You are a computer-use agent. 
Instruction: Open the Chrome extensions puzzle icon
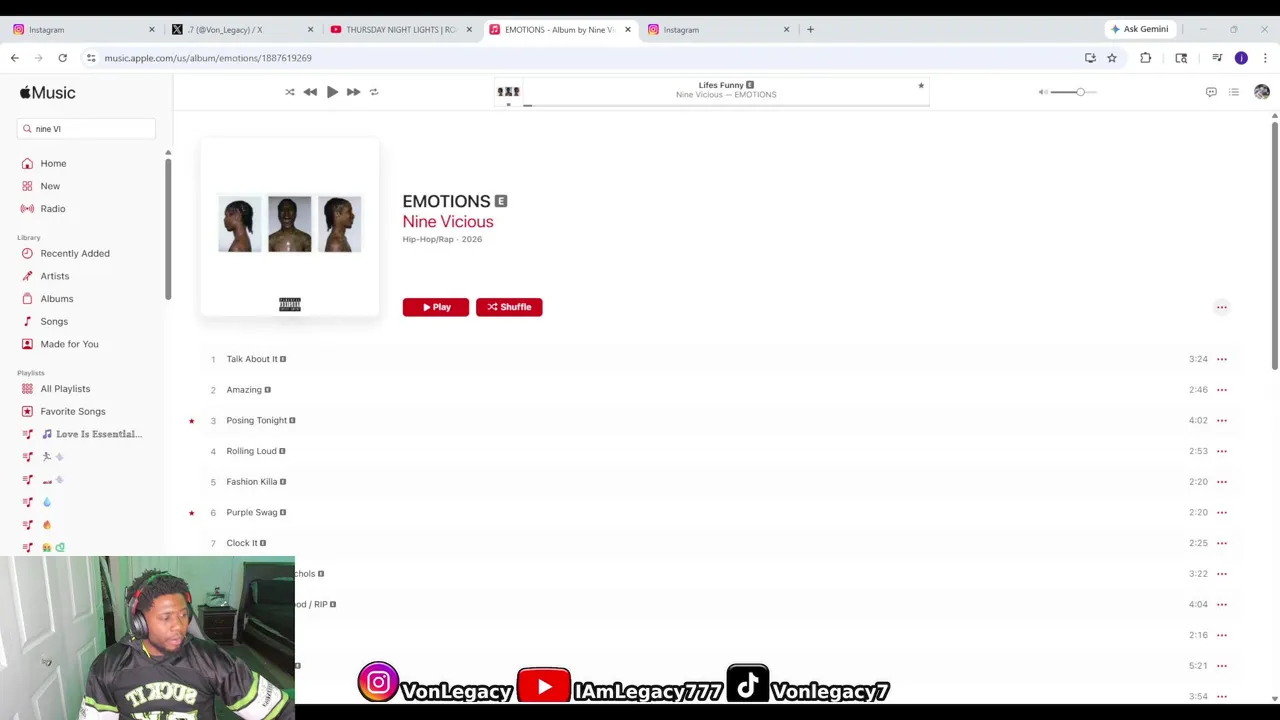pyautogui.click(x=1146, y=58)
